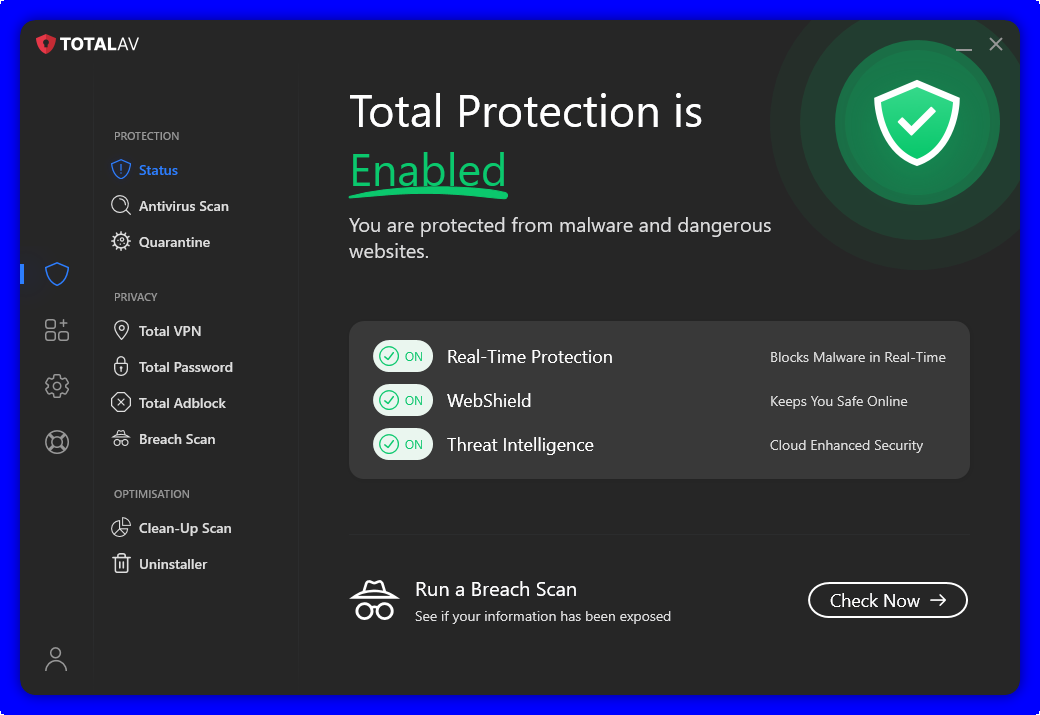
Task: Go to Quarantine
Action: [174, 242]
